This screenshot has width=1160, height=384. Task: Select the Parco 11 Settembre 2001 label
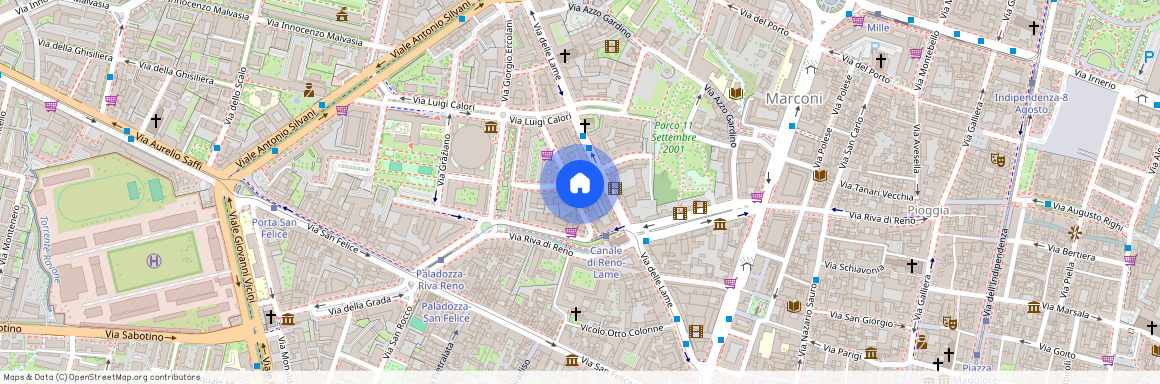pyautogui.click(x=674, y=138)
